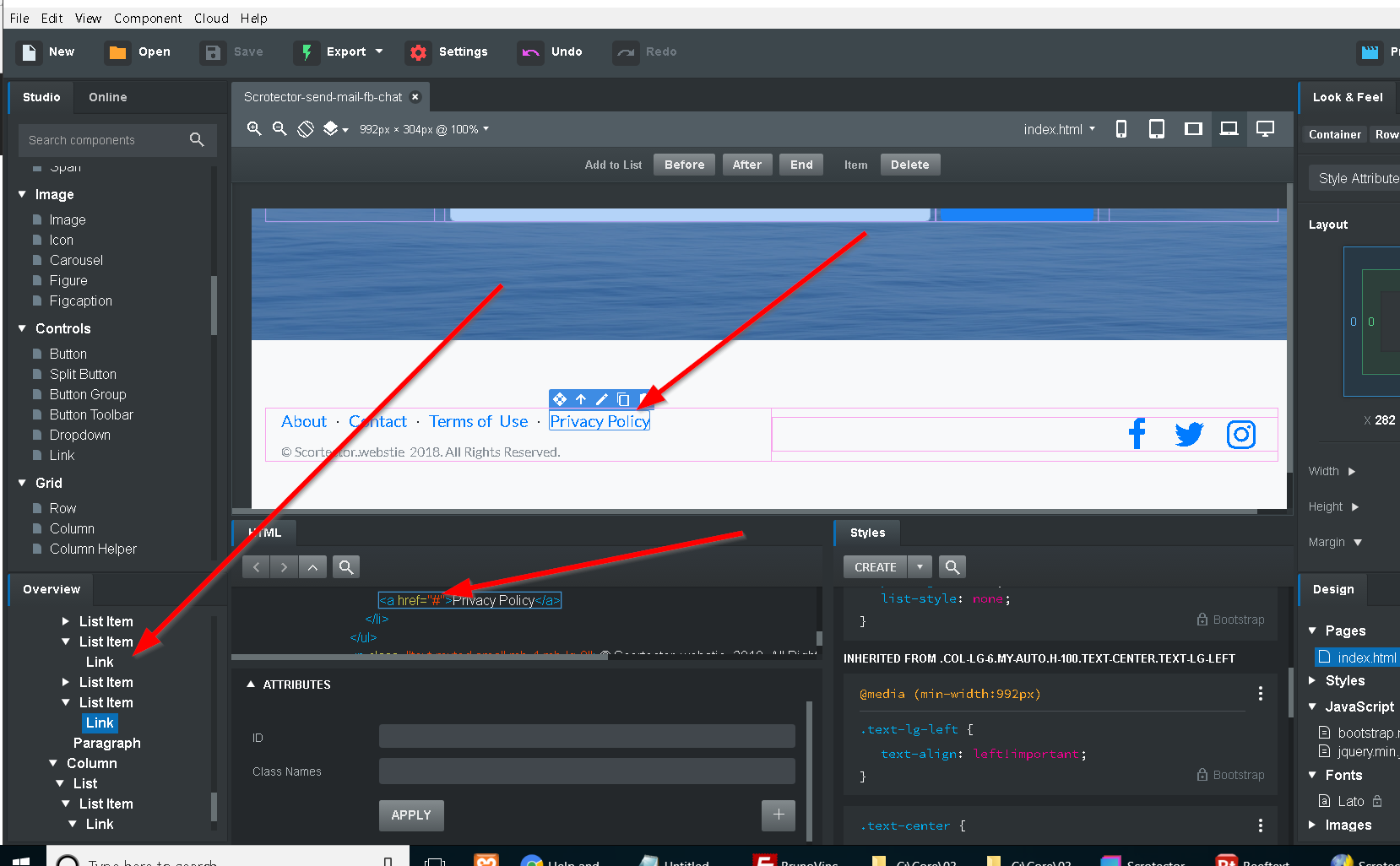
Task: Click the End button in Add to List
Action: pyautogui.click(x=801, y=165)
